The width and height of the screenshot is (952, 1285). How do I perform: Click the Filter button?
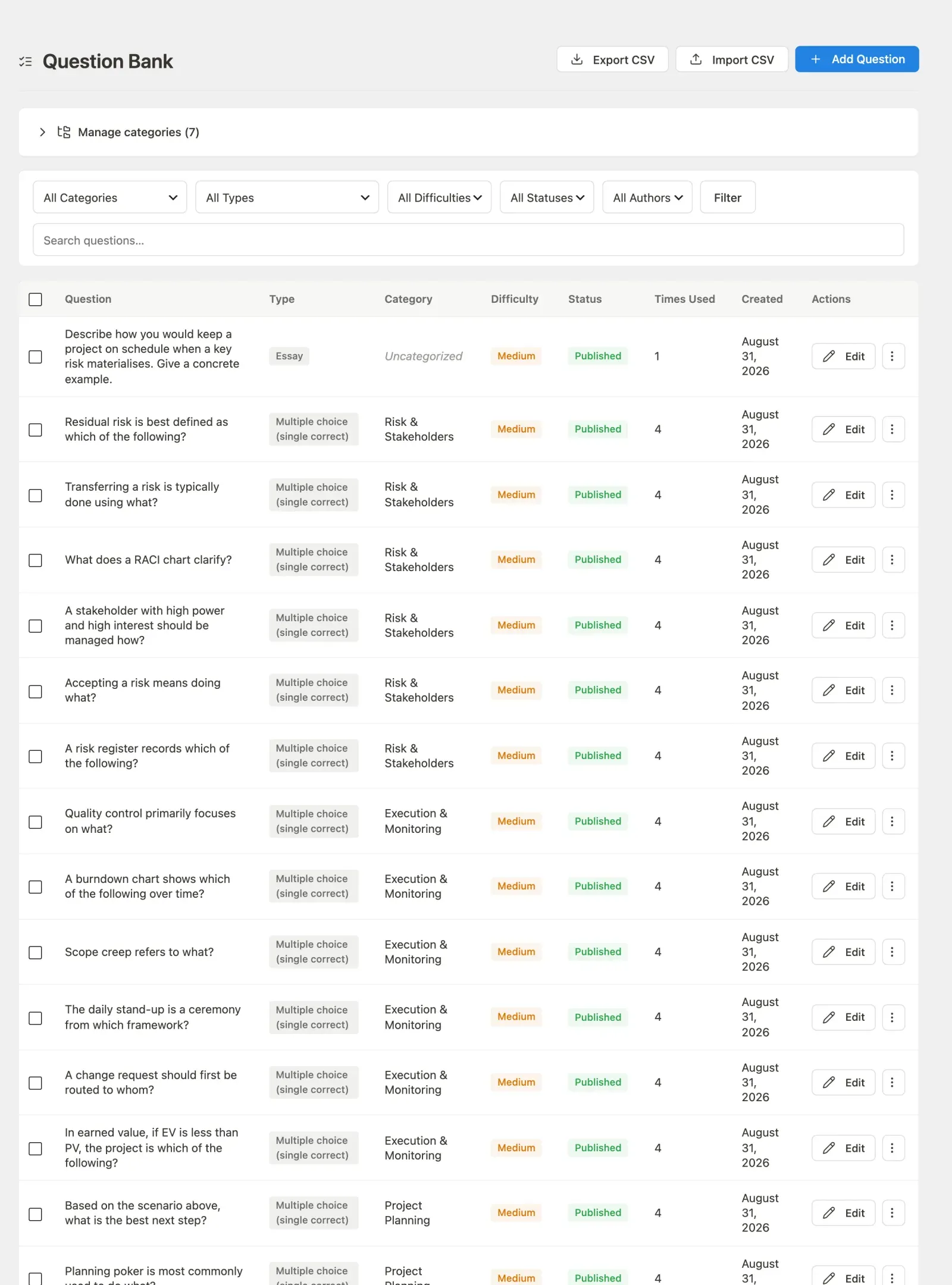coord(728,198)
